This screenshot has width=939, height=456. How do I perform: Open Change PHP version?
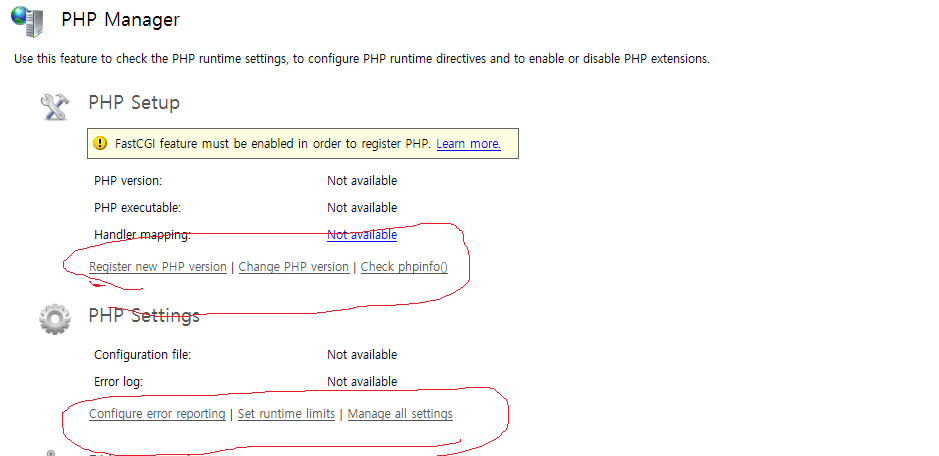click(293, 267)
